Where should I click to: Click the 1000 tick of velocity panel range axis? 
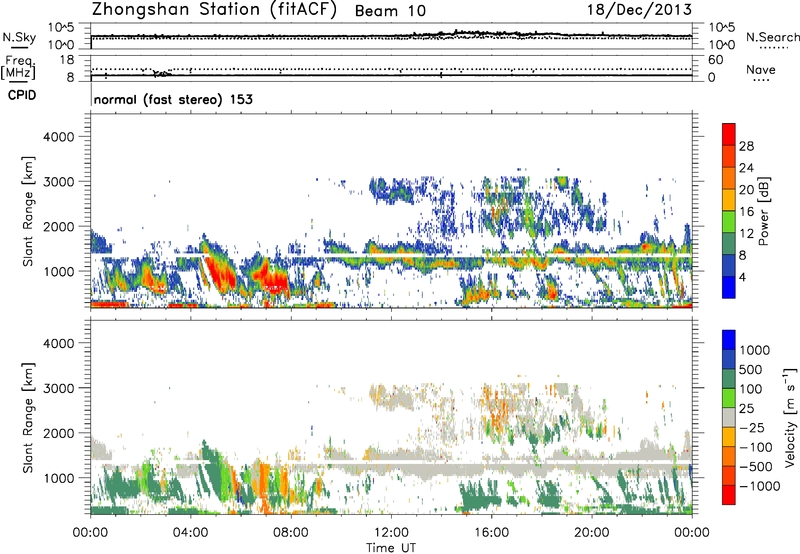pos(58,478)
